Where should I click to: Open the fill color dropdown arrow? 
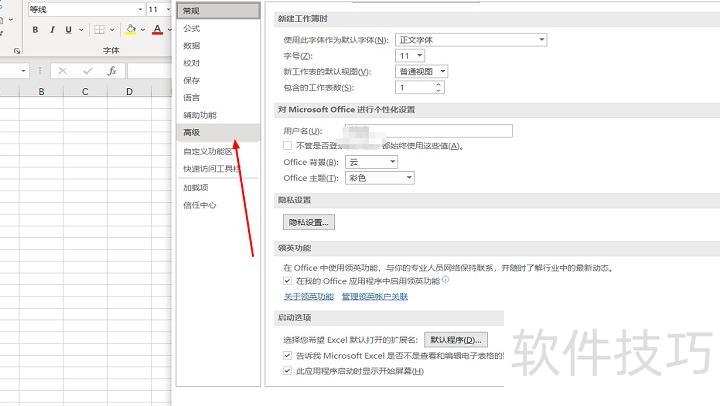142,30
